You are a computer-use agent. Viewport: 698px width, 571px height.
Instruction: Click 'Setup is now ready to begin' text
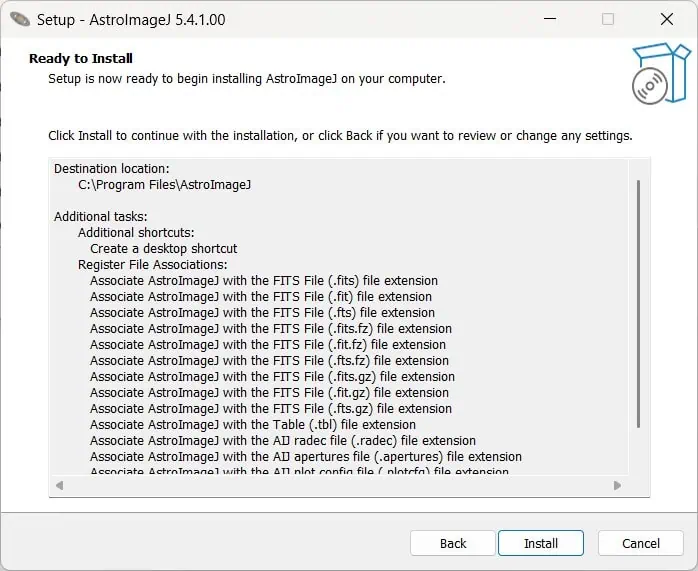tap(247, 79)
